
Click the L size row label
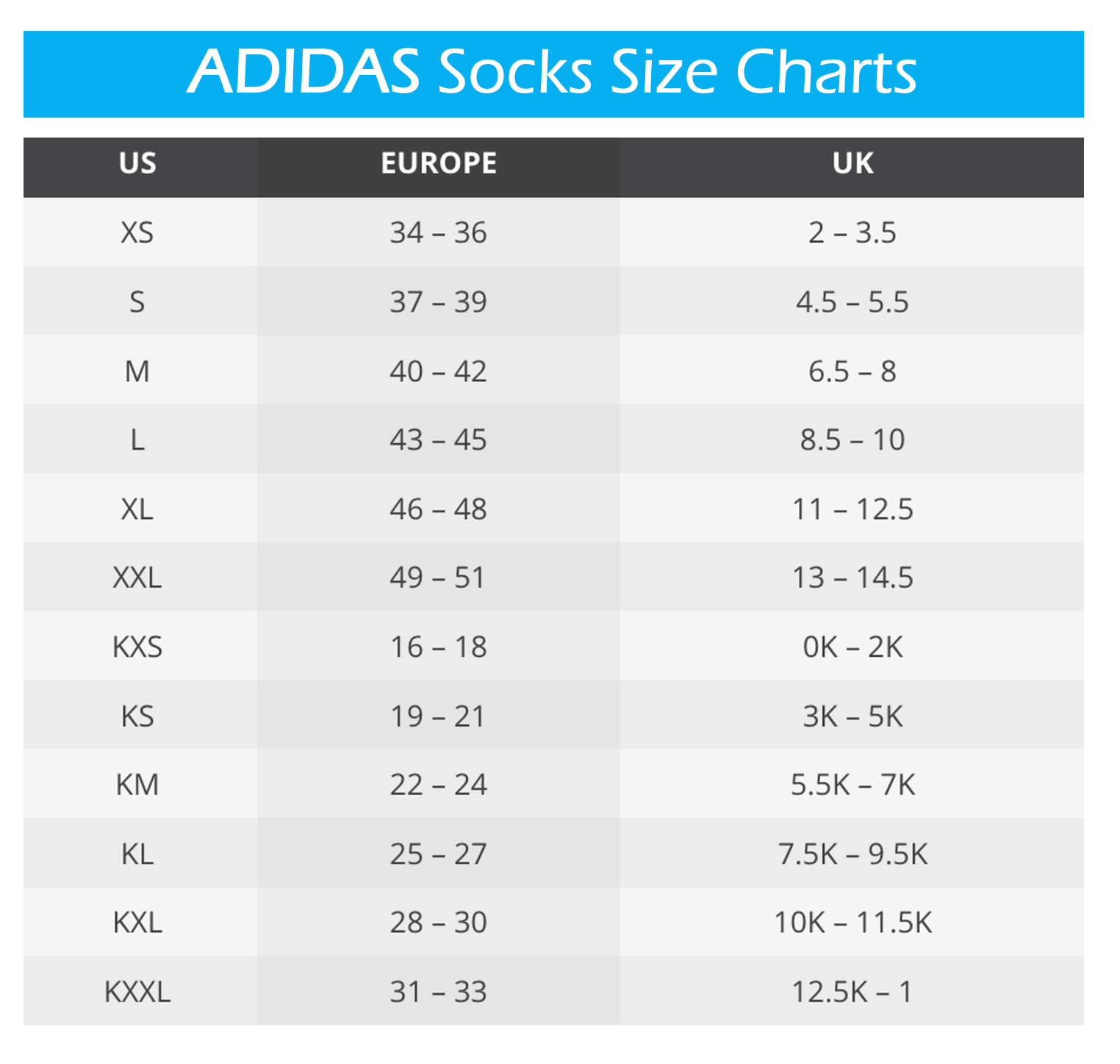point(137,440)
